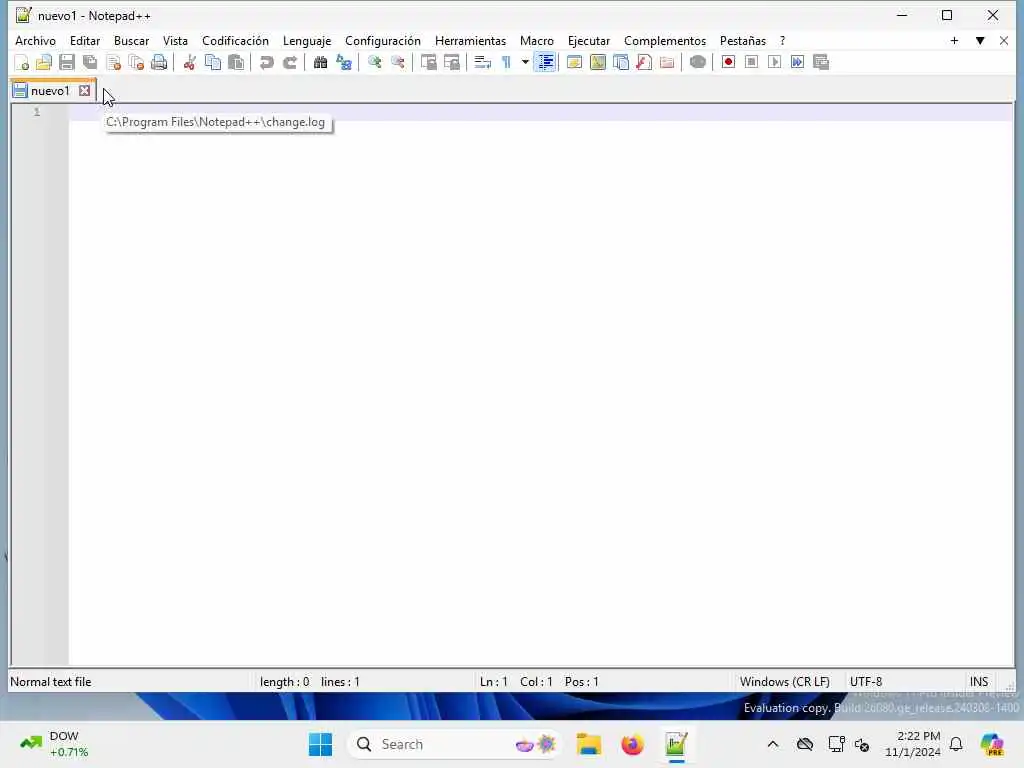Click the macro playback icon
This screenshot has height=768, width=1024.
tap(775, 63)
